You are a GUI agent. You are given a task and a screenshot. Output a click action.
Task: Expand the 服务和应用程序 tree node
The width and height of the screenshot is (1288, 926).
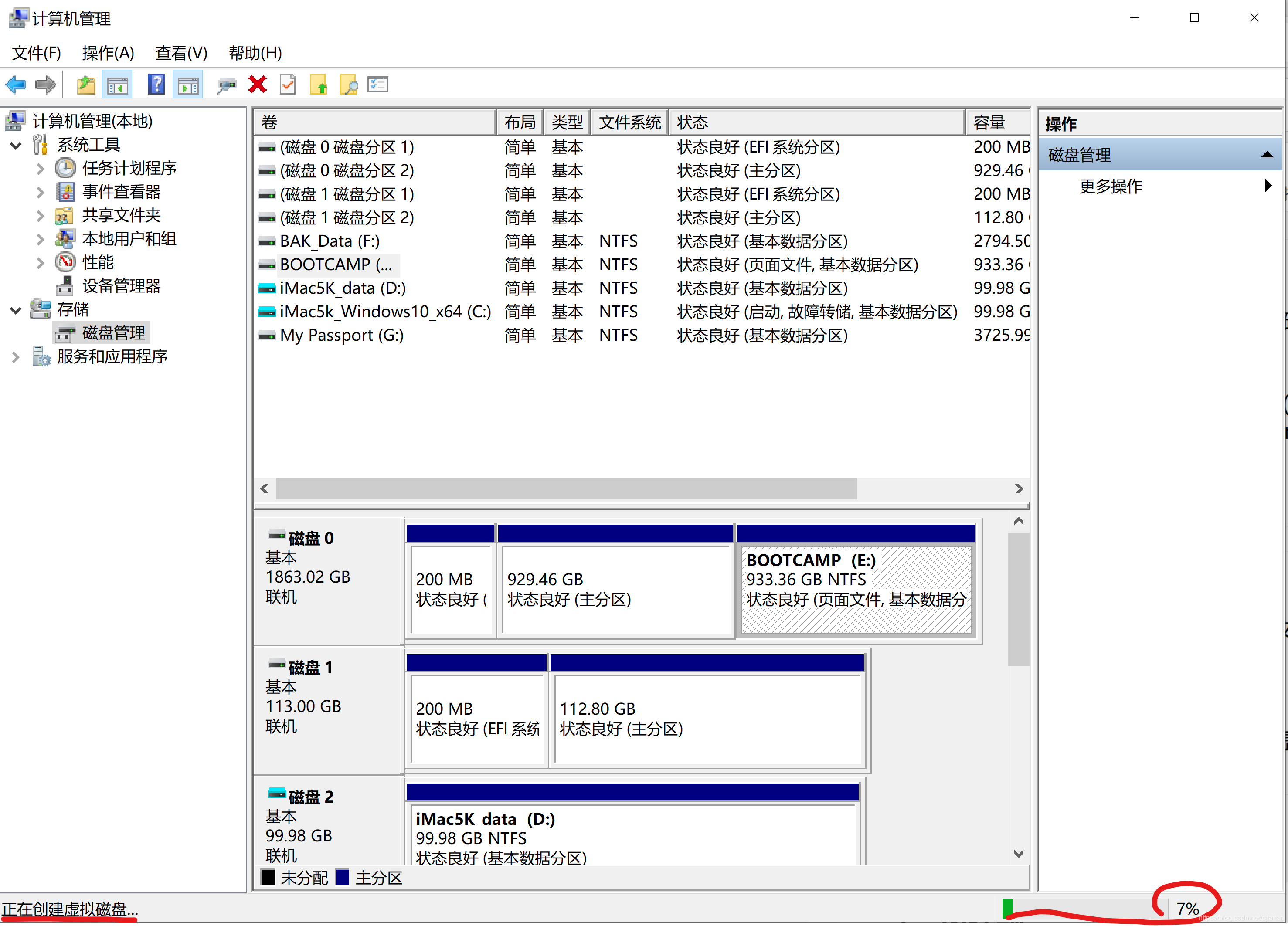pos(16,357)
